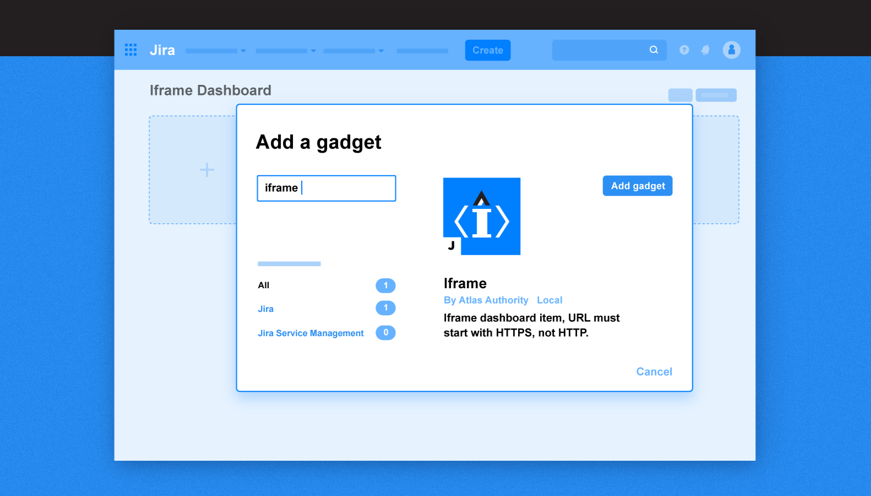Screen dimensions: 871x496
Task: Click the count badge beside All
Action: coord(386,285)
